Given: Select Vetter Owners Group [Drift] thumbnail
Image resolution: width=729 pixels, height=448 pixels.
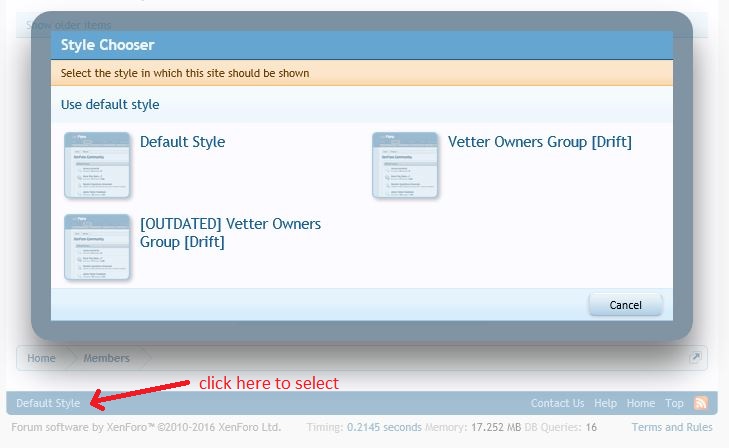Looking at the screenshot, I should (405, 165).
